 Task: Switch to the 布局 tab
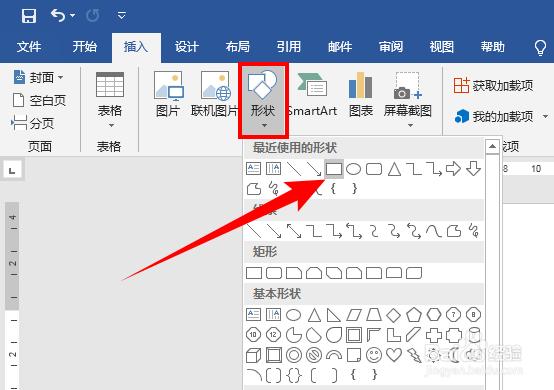click(237, 47)
